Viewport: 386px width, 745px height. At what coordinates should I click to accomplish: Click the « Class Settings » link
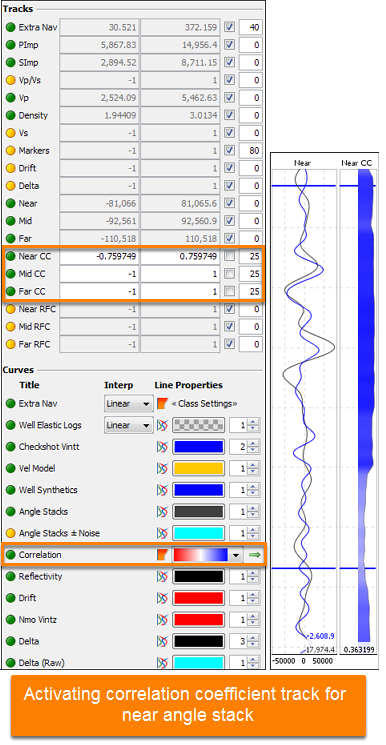[x=205, y=404]
